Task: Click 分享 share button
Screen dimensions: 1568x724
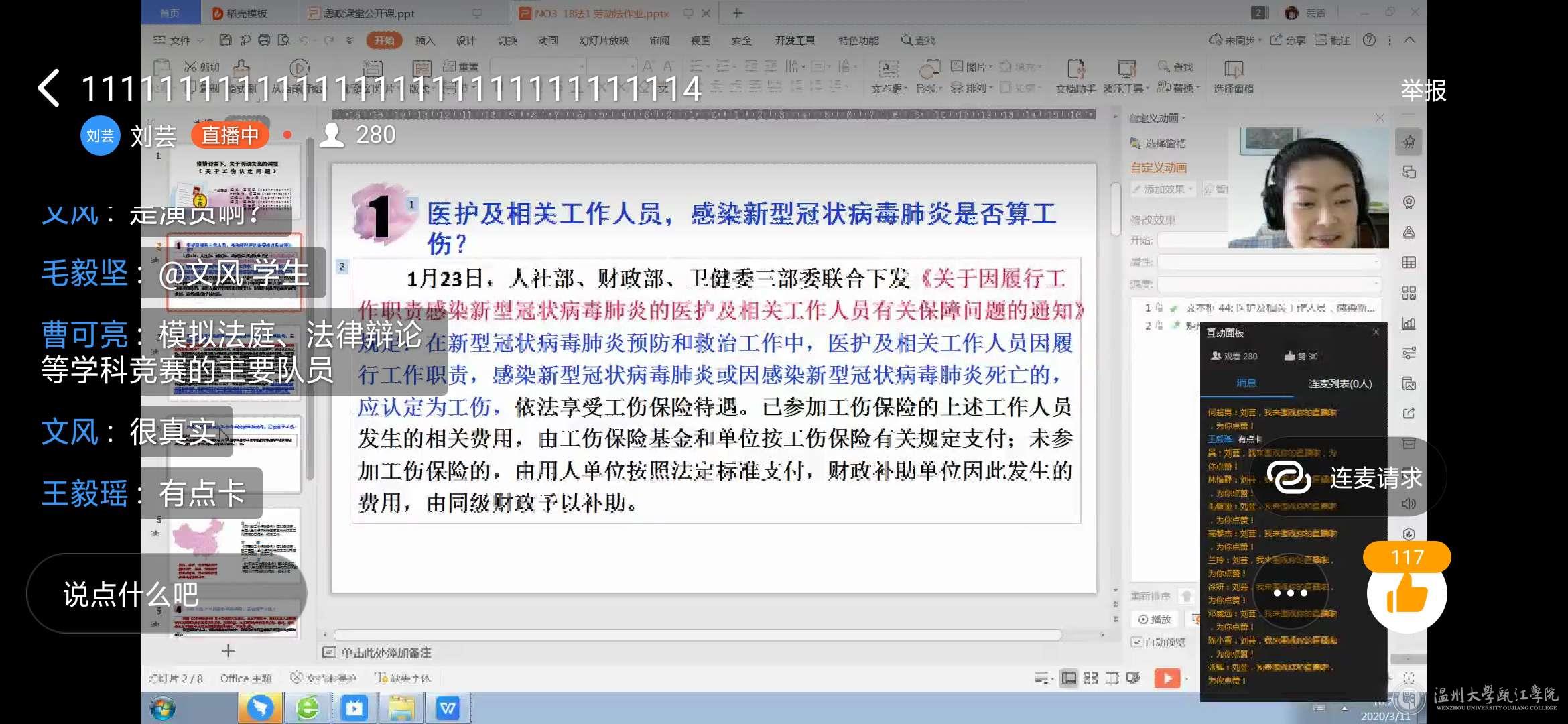Action: point(1288,40)
